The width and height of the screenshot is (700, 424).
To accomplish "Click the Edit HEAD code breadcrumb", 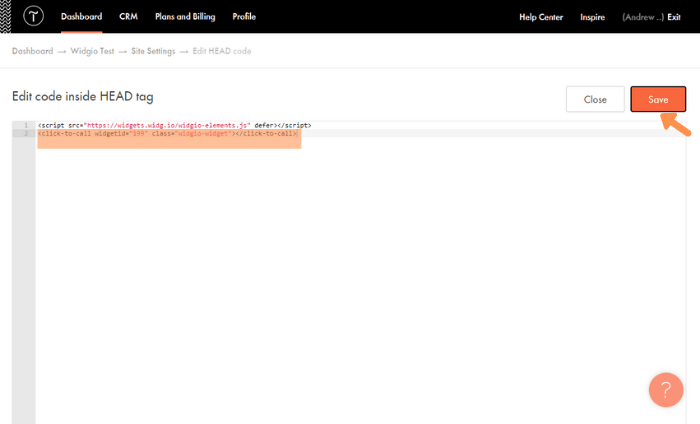I will coord(221,51).
